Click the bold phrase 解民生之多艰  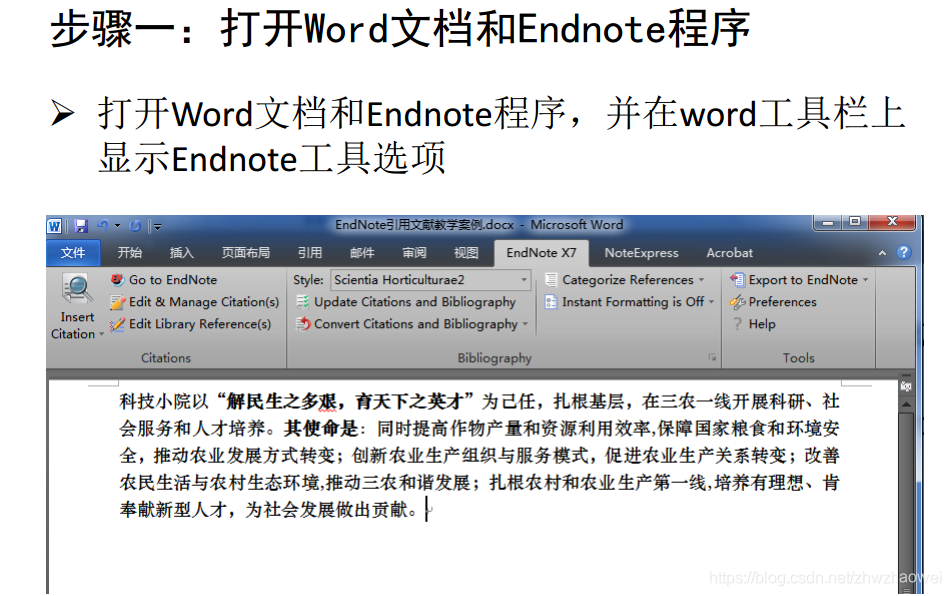(281, 401)
